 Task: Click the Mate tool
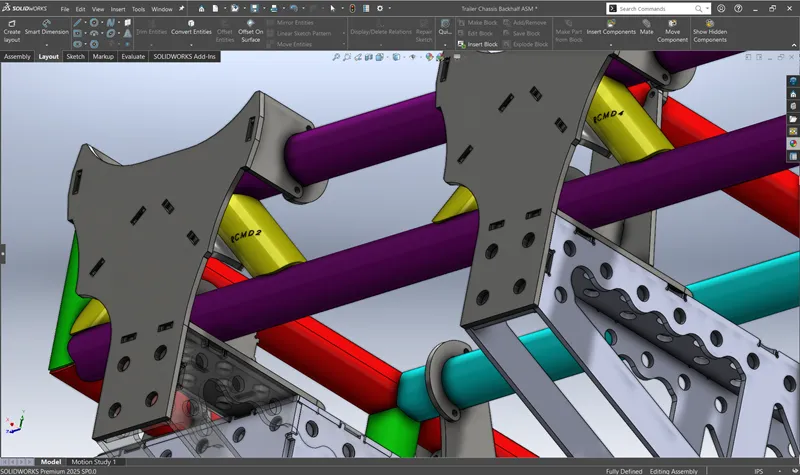pyautogui.click(x=646, y=28)
